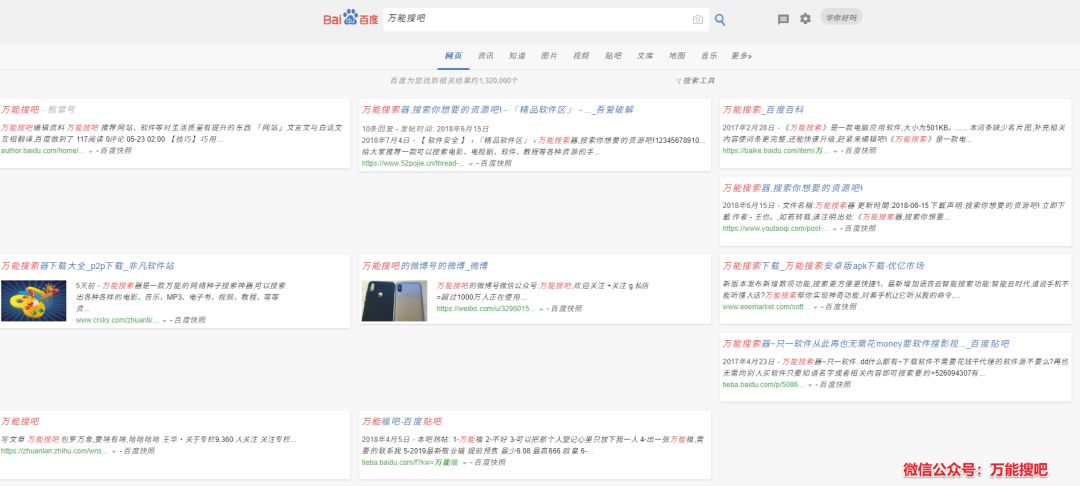Expand the arrow next to tieba.baidu.com/p/5086 URL
This screenshot has width=1080, height=486.
[x=809, y=385]
